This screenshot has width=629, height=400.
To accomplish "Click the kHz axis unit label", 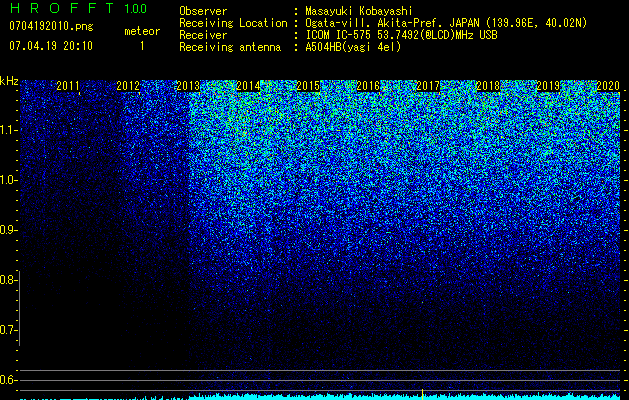I will coord(9,81).
